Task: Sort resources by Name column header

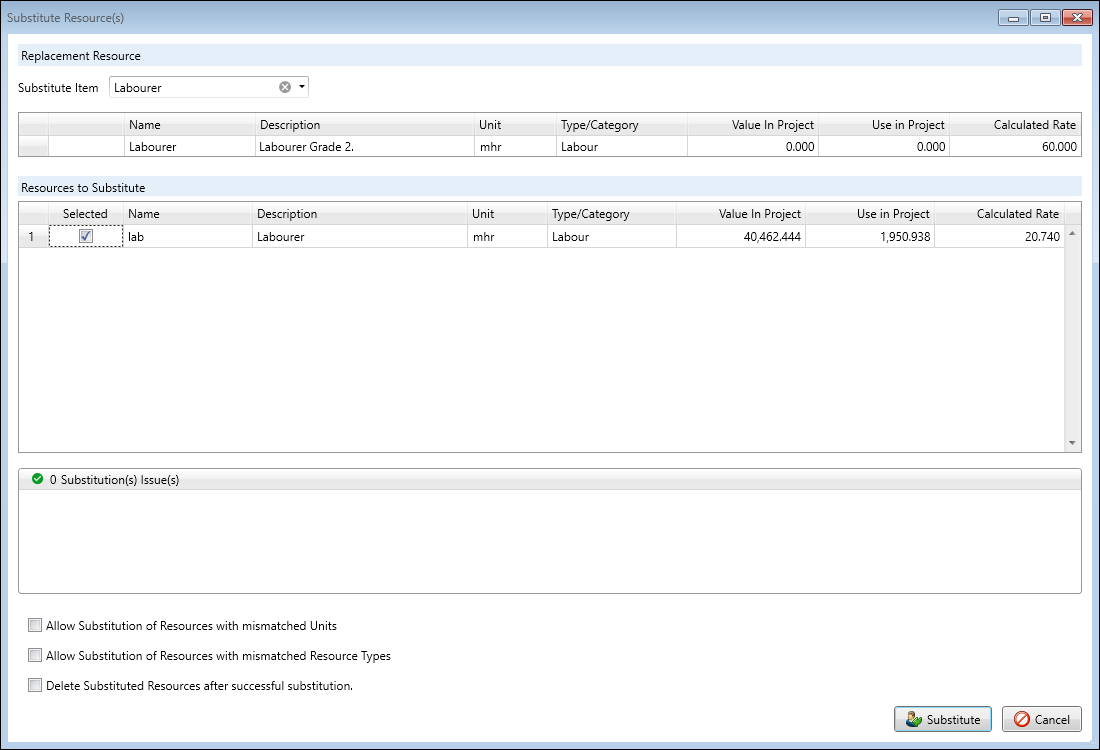Action: (x=186, y=214)
